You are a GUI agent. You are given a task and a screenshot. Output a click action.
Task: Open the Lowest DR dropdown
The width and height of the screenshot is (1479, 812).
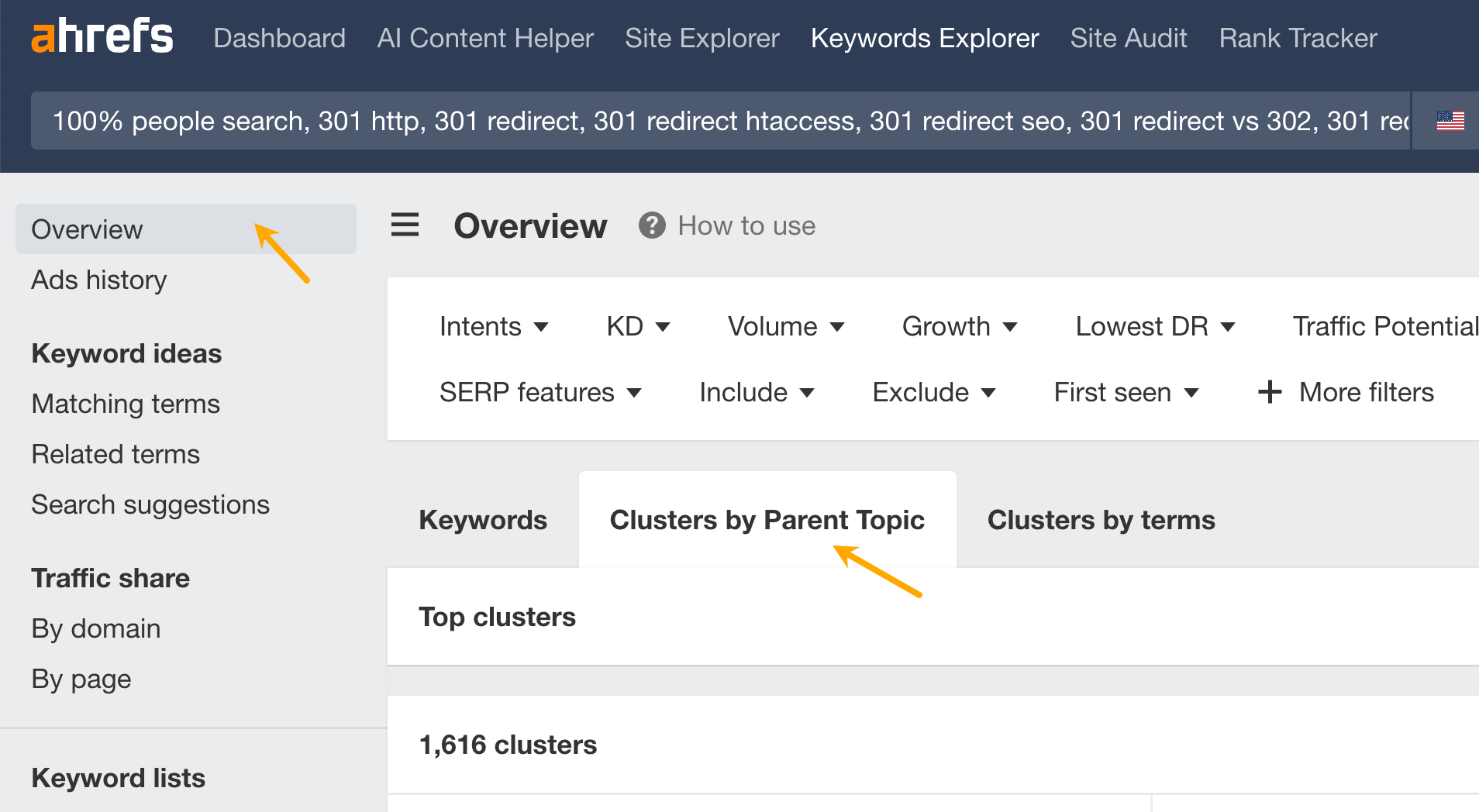coord(1154,326)
